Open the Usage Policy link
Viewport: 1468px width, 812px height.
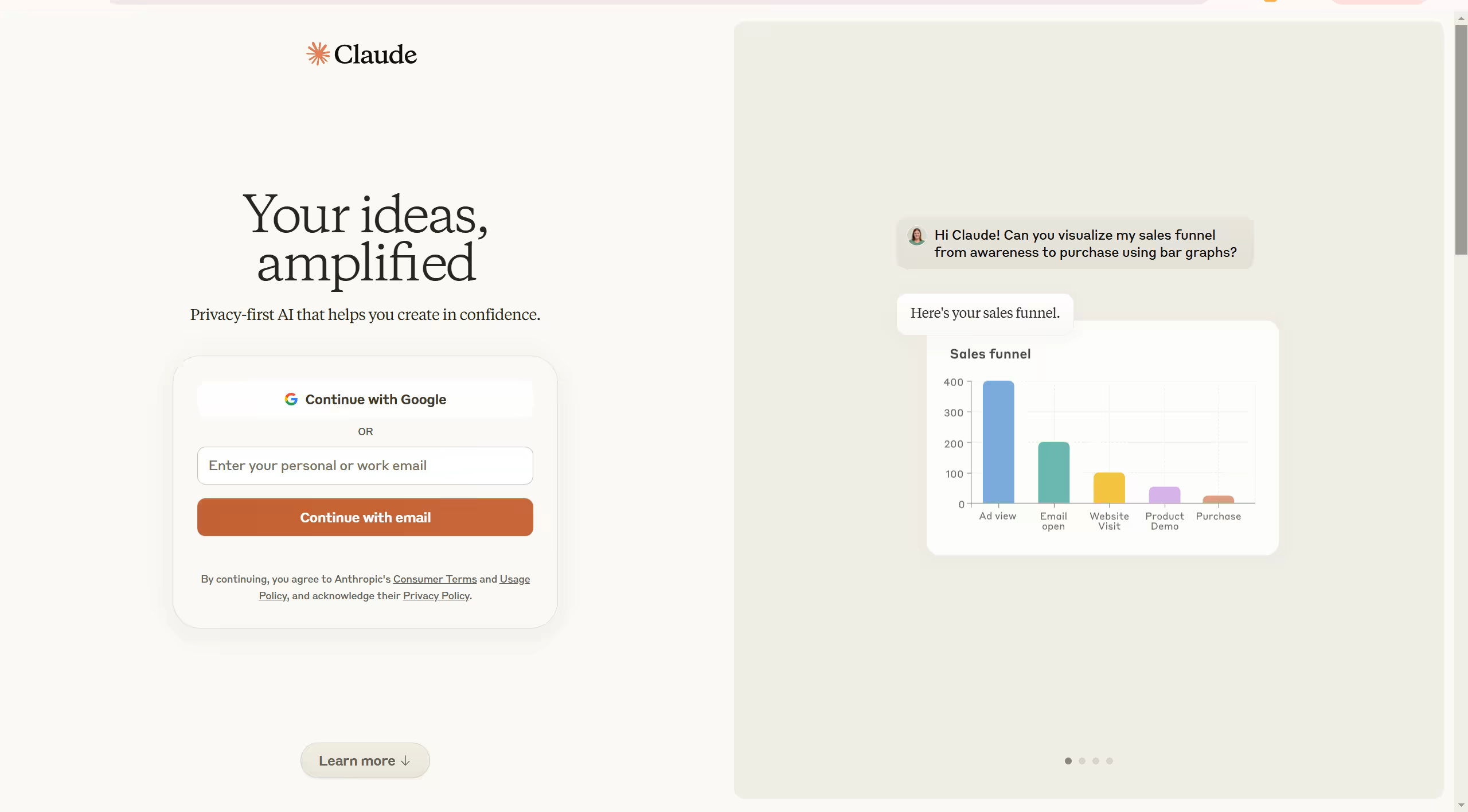[514, 579]
